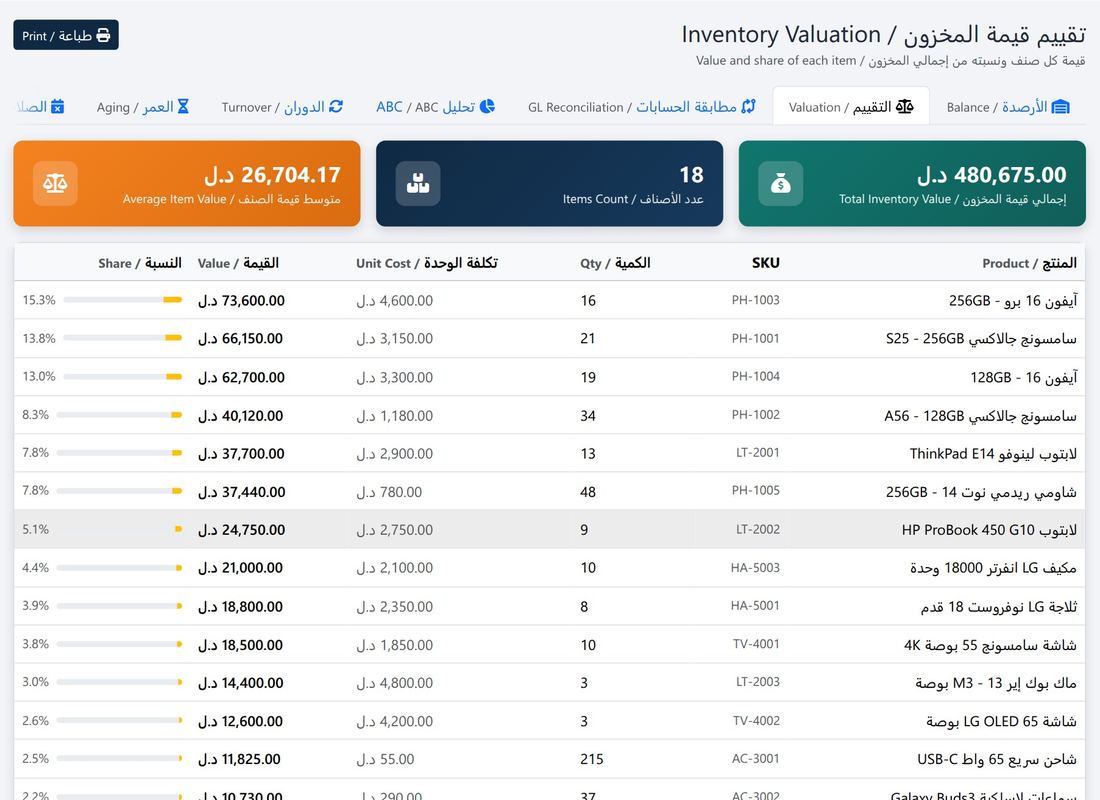Click the LG OLED 65 product name
The height and width of the screenshot is (800, 1100).
pyautogui.click(x=1002, y=721)
